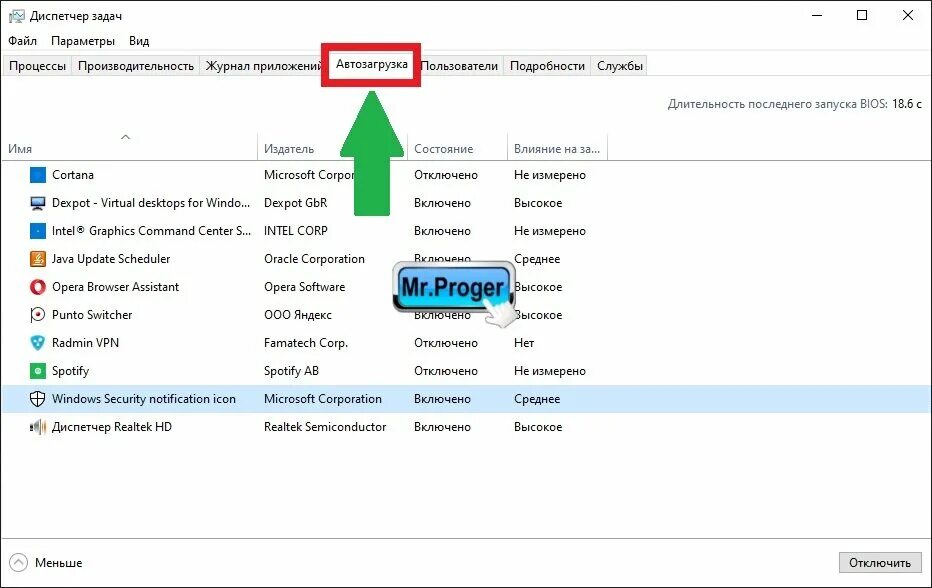Click the BIOS time value 18.6 с
932x588 pixels.
point(906,104)
